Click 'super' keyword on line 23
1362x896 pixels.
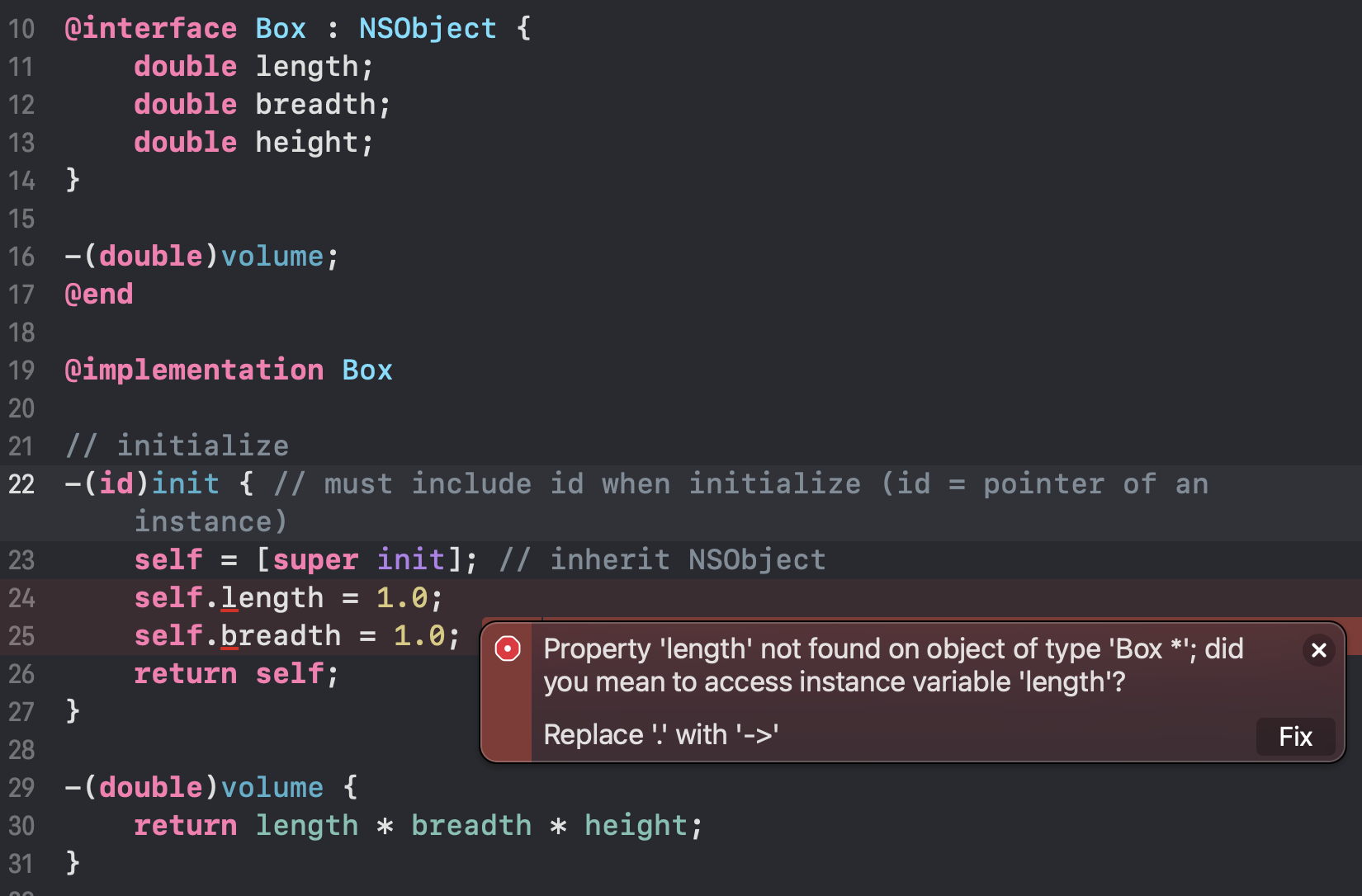point(315,560)
